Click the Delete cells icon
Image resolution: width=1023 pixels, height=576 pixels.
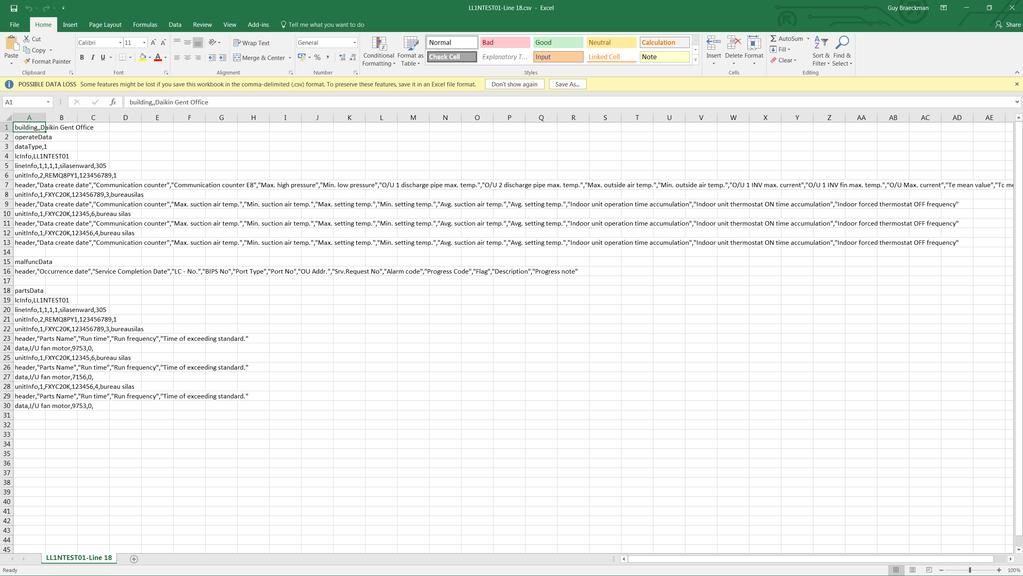[x=734, y=43]
